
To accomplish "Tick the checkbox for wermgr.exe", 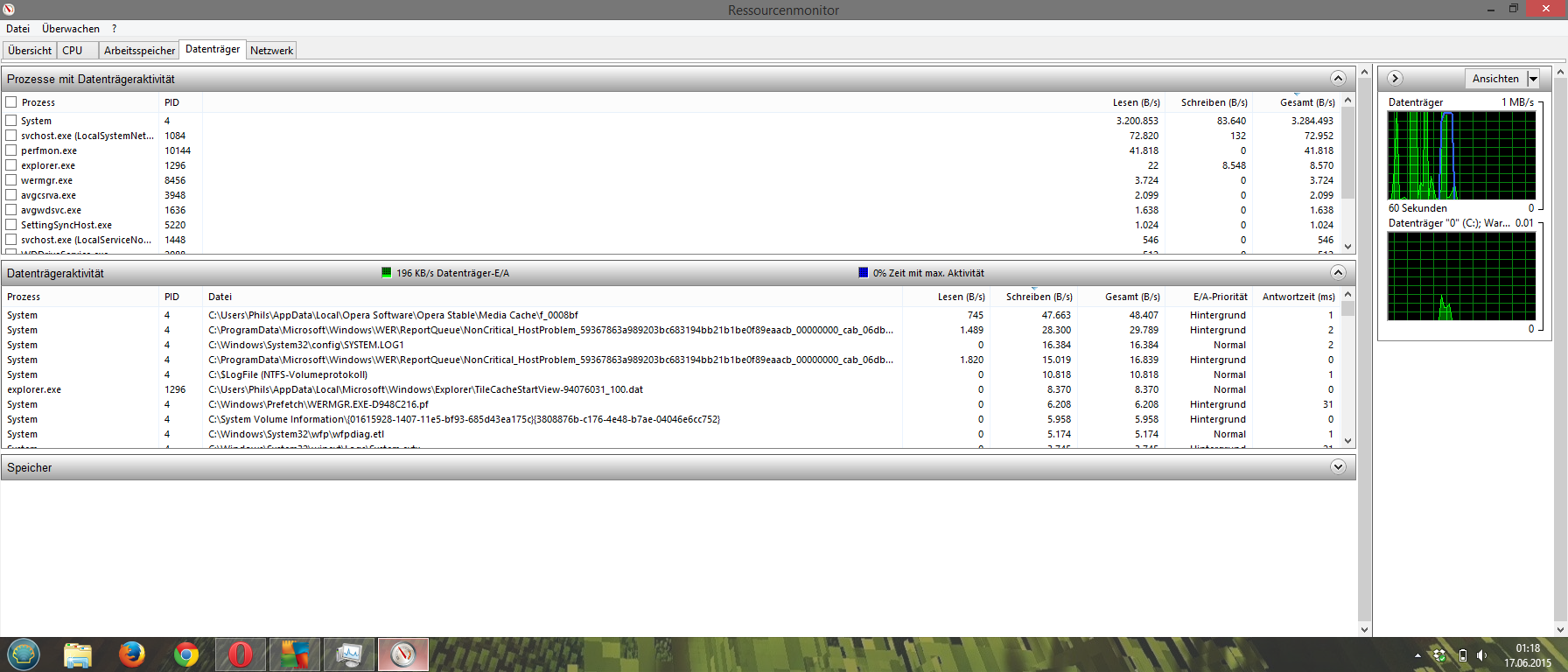I will (11, 180).
